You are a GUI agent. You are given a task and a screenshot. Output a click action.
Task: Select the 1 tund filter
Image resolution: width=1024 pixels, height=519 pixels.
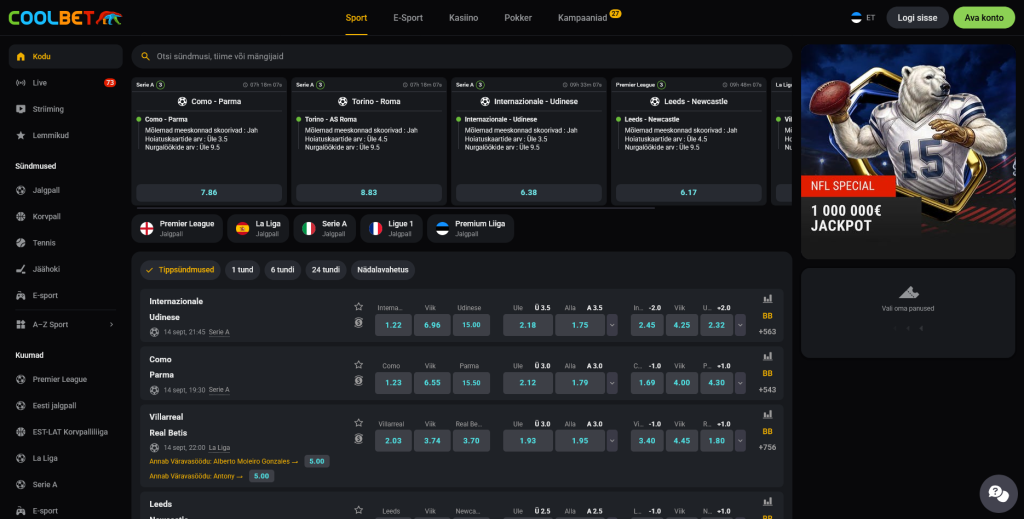pos(242,270)
